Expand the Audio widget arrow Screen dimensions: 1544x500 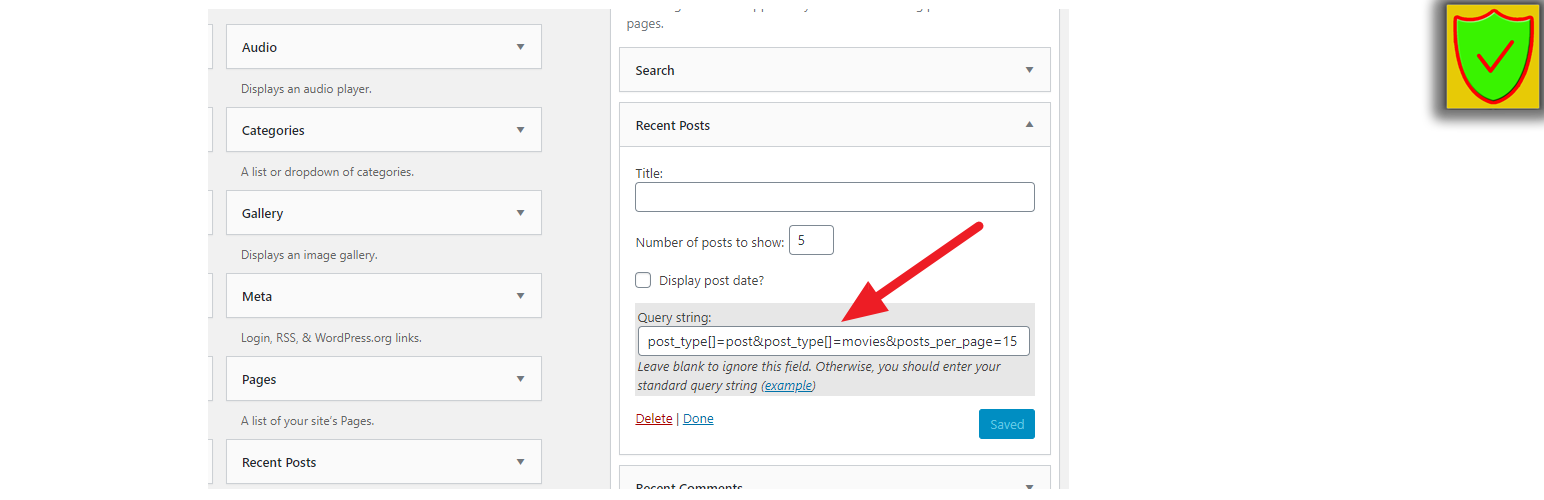(x=520, y=47)
